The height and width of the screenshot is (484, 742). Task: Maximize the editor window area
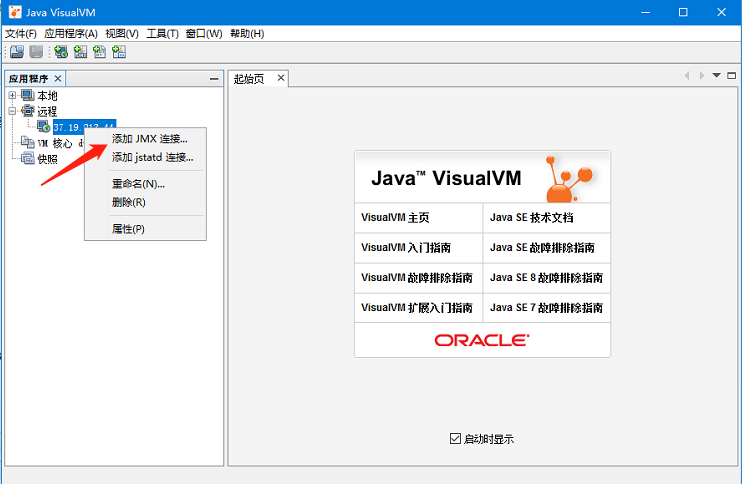pyautogui.click(x=732, y=76)
